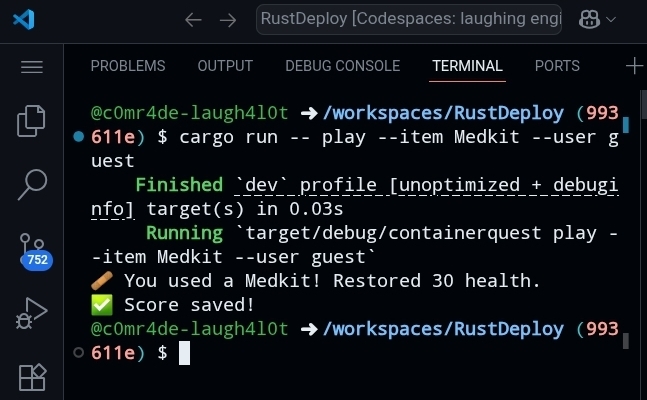The height and width of the screenshot is (400, 647).
Task: Open the Search view
Action: [32, 184]
